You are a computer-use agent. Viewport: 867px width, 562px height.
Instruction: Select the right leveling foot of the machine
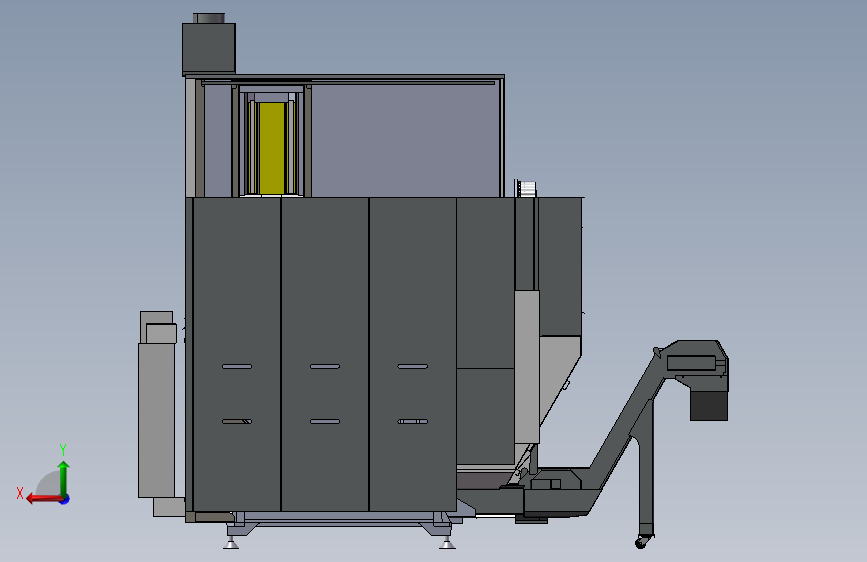(447, 543)
